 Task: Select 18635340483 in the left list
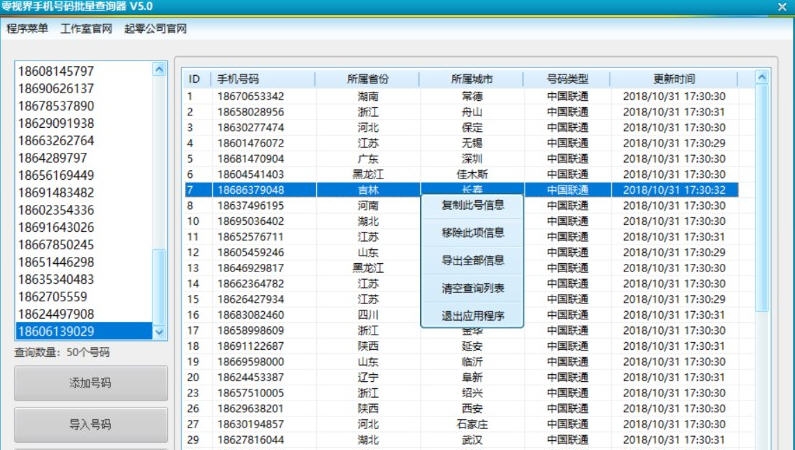tap(84, 279)
